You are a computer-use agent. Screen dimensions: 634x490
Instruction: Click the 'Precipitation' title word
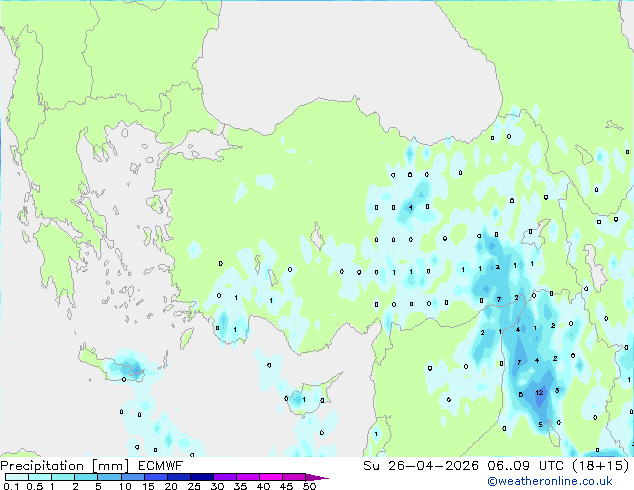pyautogui.click(x=42, y=466)
